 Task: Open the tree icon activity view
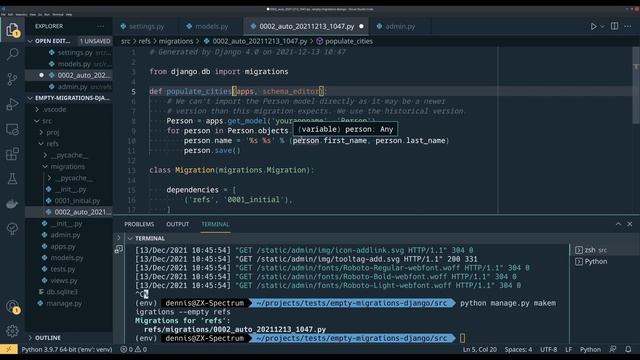pyautogui.click(x=12, y=229)
